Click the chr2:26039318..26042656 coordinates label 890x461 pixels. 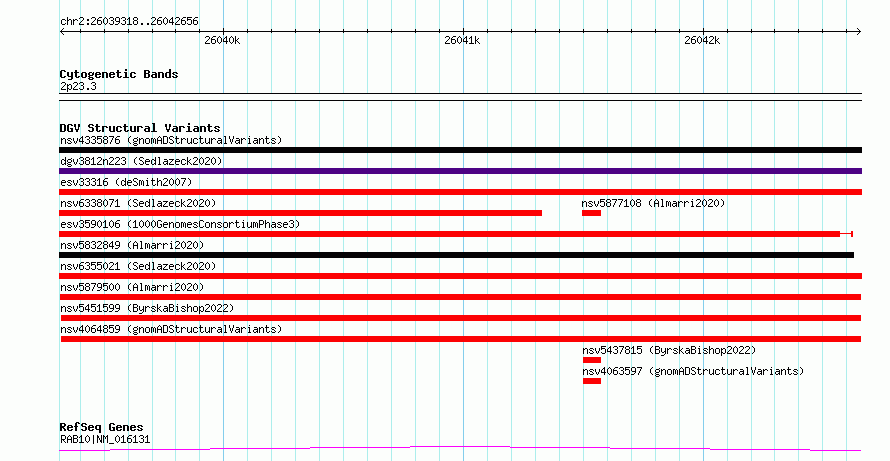(129, 22)
